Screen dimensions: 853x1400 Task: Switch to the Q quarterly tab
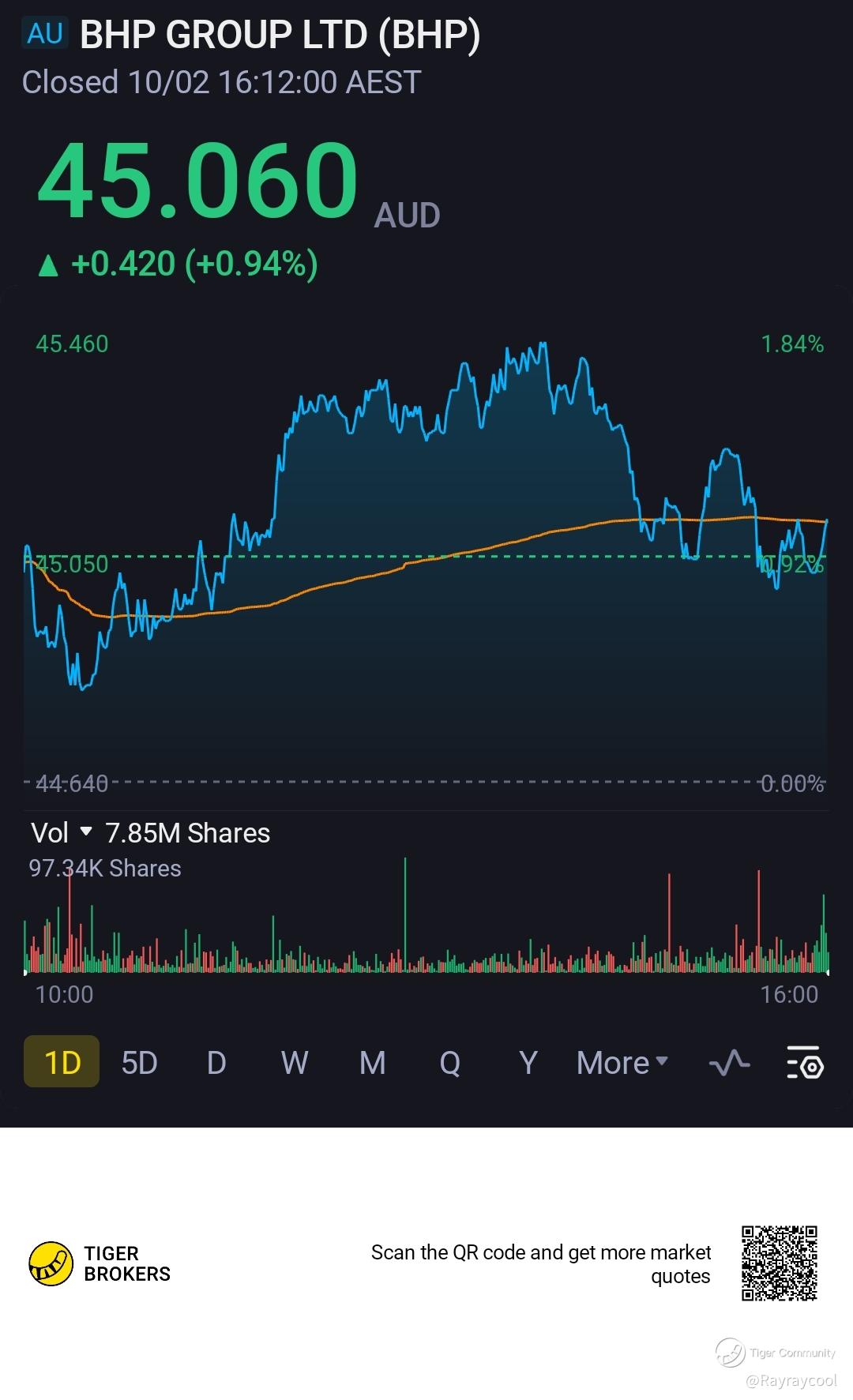click(450, 1063)
